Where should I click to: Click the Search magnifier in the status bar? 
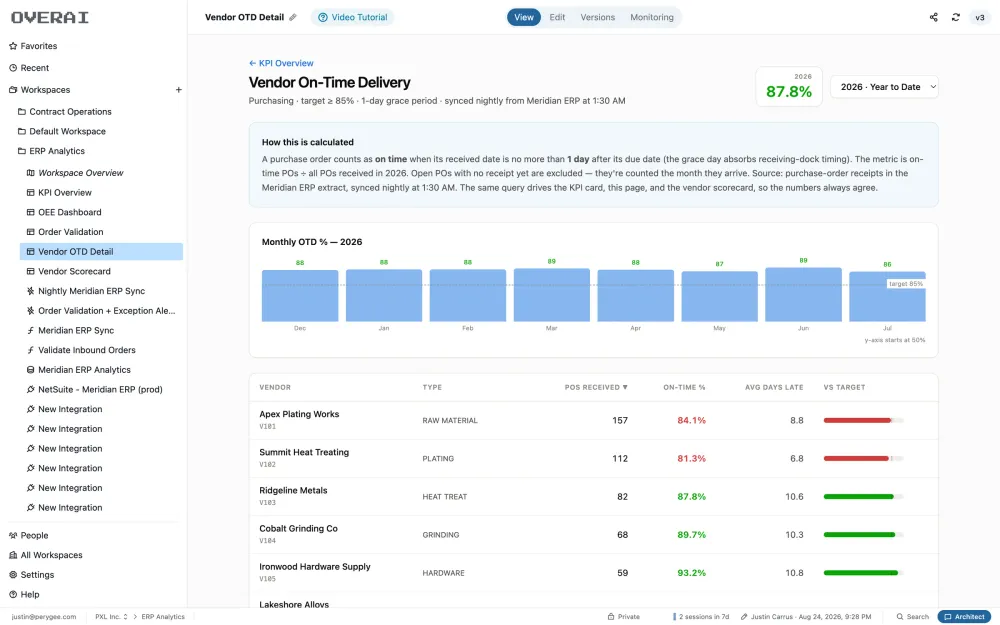(900, 617)
